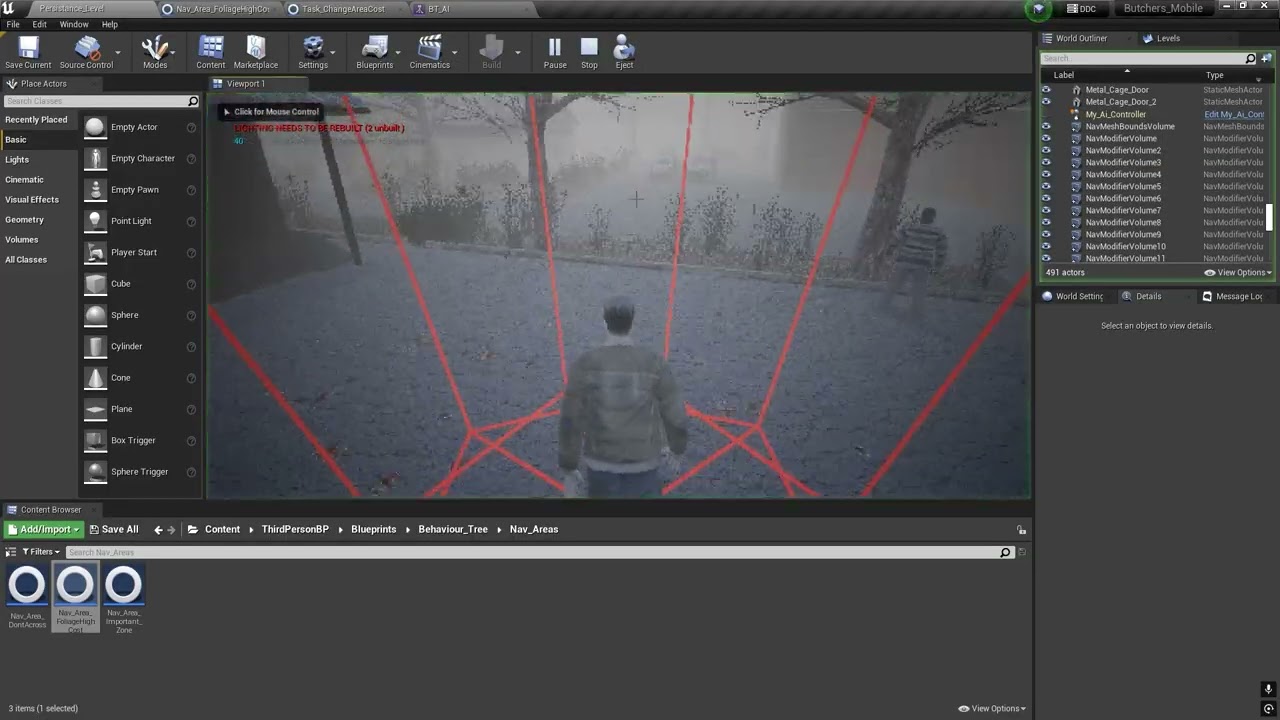Image resolution: width=1280 pixels, height=720 pixels.
Task: Select the Player Start icon
Action: pos(95,252)
